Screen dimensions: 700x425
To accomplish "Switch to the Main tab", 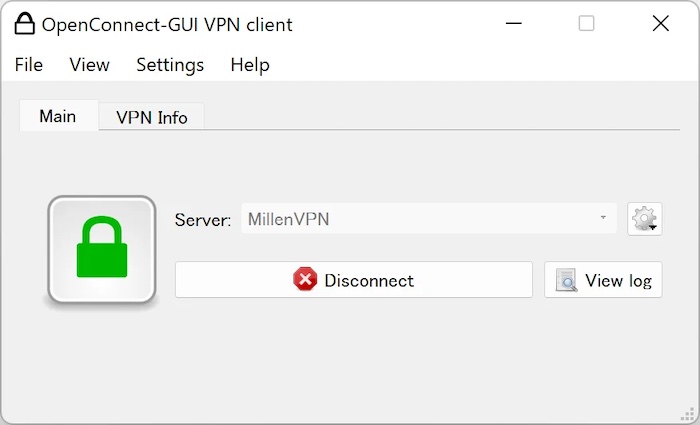I will (x=58, y=116).
